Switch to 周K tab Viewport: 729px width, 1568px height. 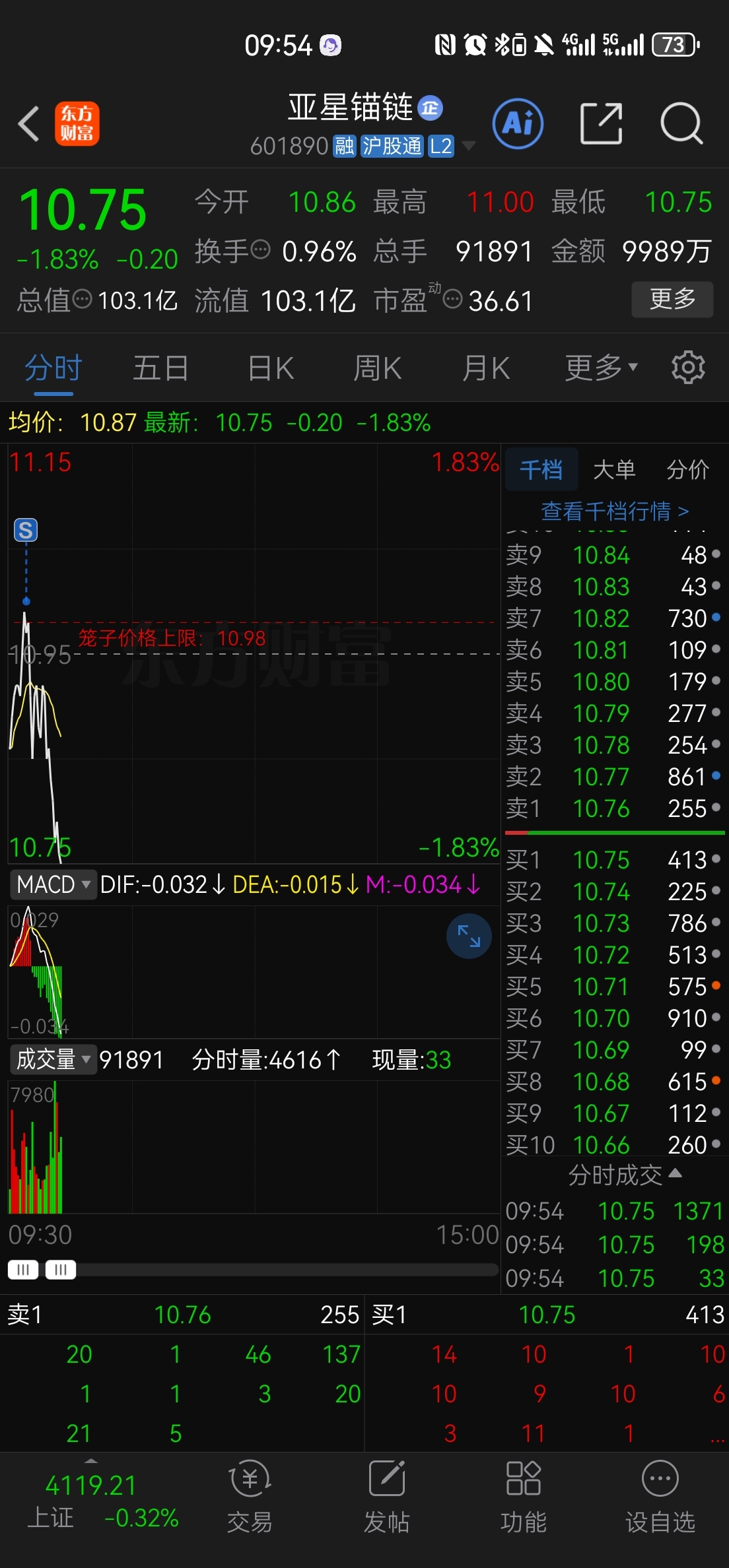coord(377,368)
